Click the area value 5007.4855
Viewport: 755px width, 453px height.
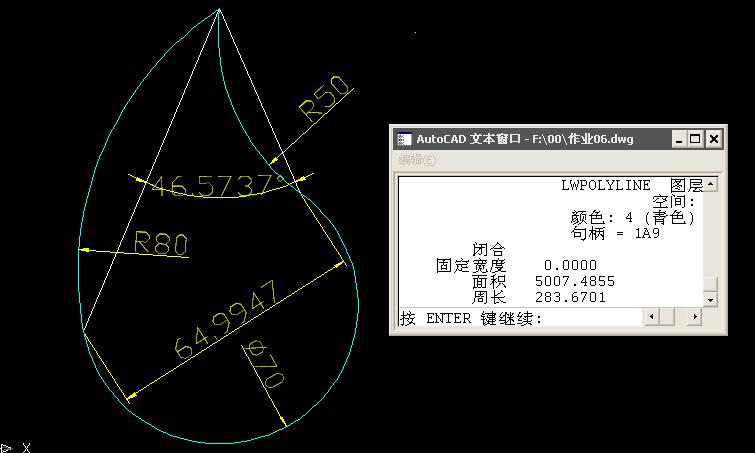point(574,281)
